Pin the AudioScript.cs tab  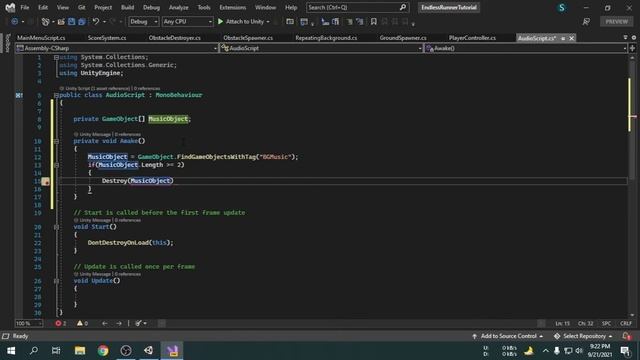click(x=563, y=38)
